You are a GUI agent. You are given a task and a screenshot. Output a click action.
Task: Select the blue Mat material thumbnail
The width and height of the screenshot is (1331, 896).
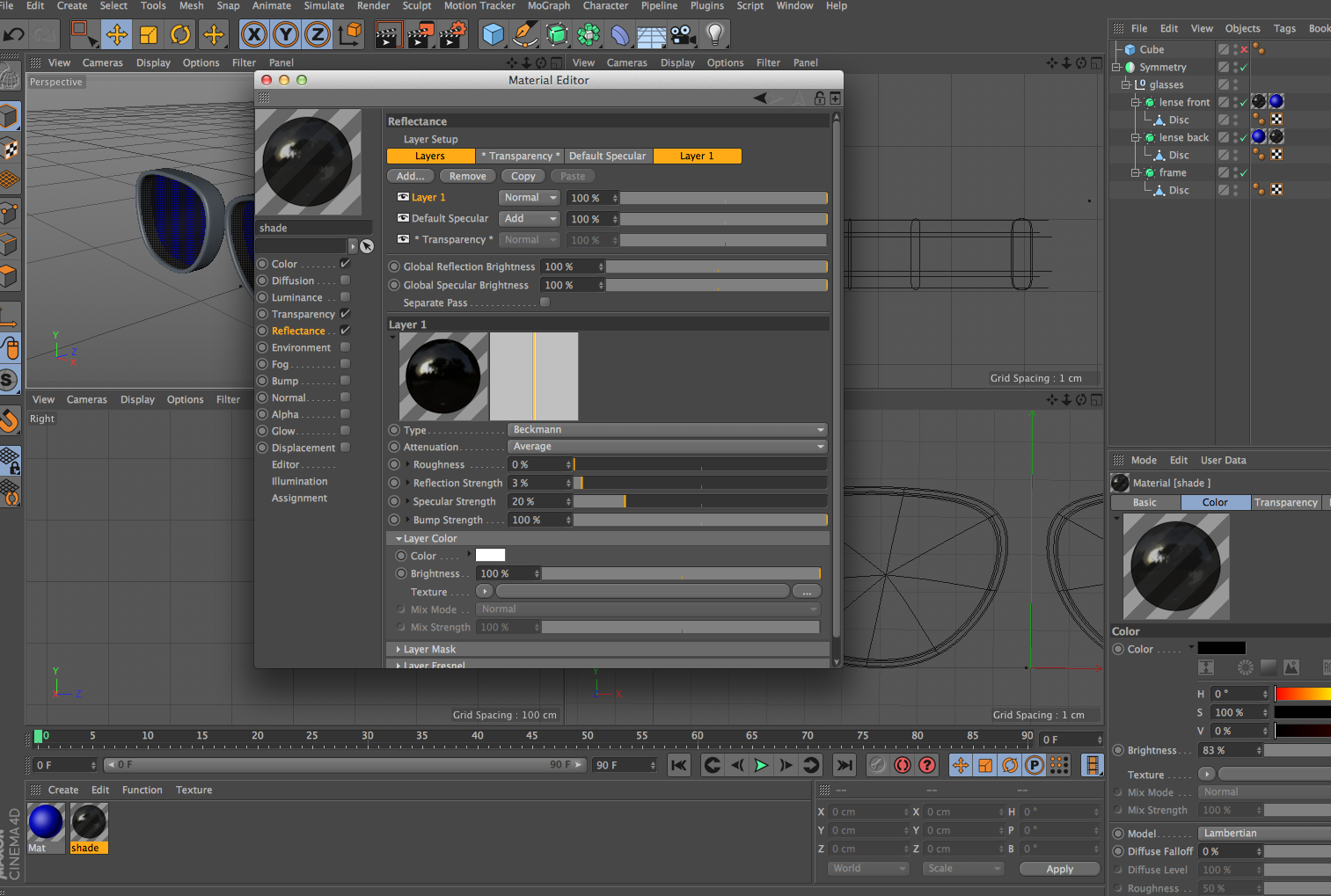click(46, 823)
